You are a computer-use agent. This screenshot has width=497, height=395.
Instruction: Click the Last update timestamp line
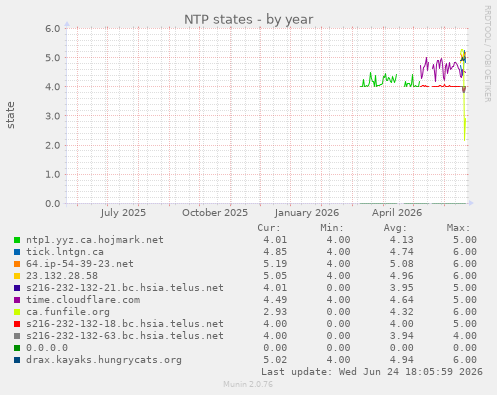pyautogui.click(x=372, y=372)
